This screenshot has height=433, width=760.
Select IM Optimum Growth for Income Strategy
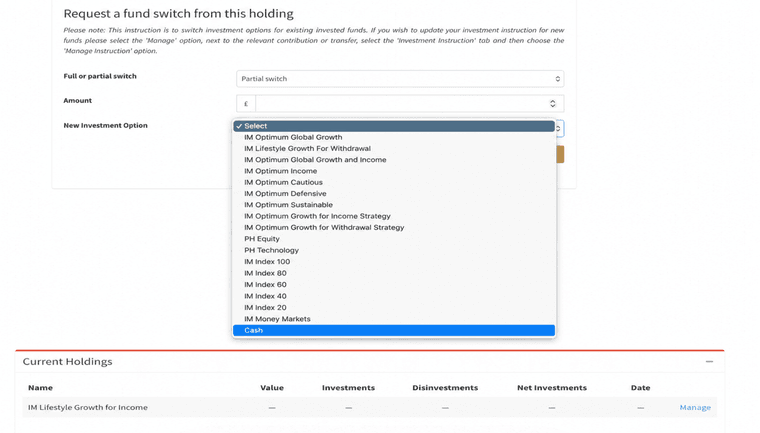317,216
